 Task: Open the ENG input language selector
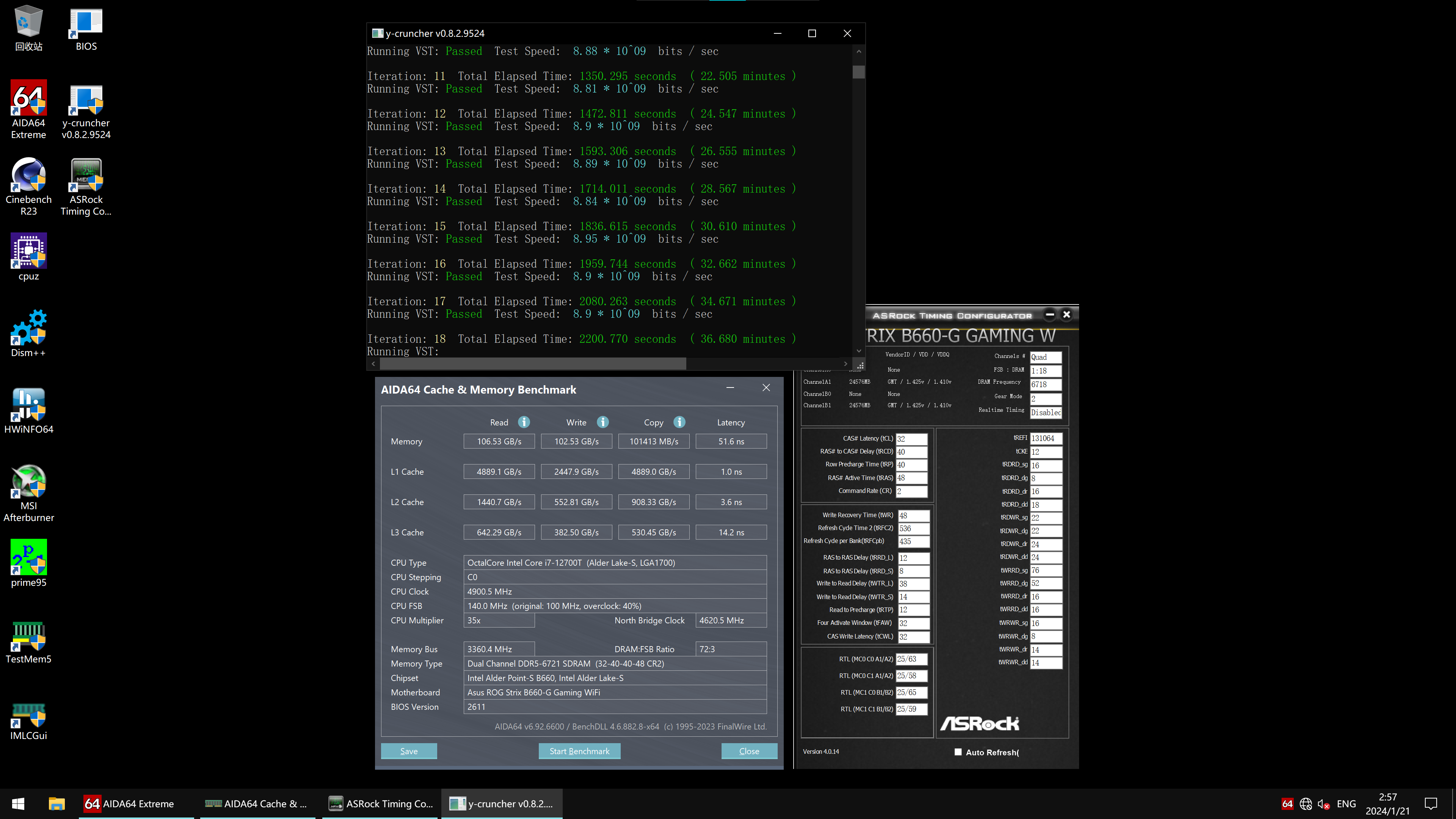click(1346, 804)
